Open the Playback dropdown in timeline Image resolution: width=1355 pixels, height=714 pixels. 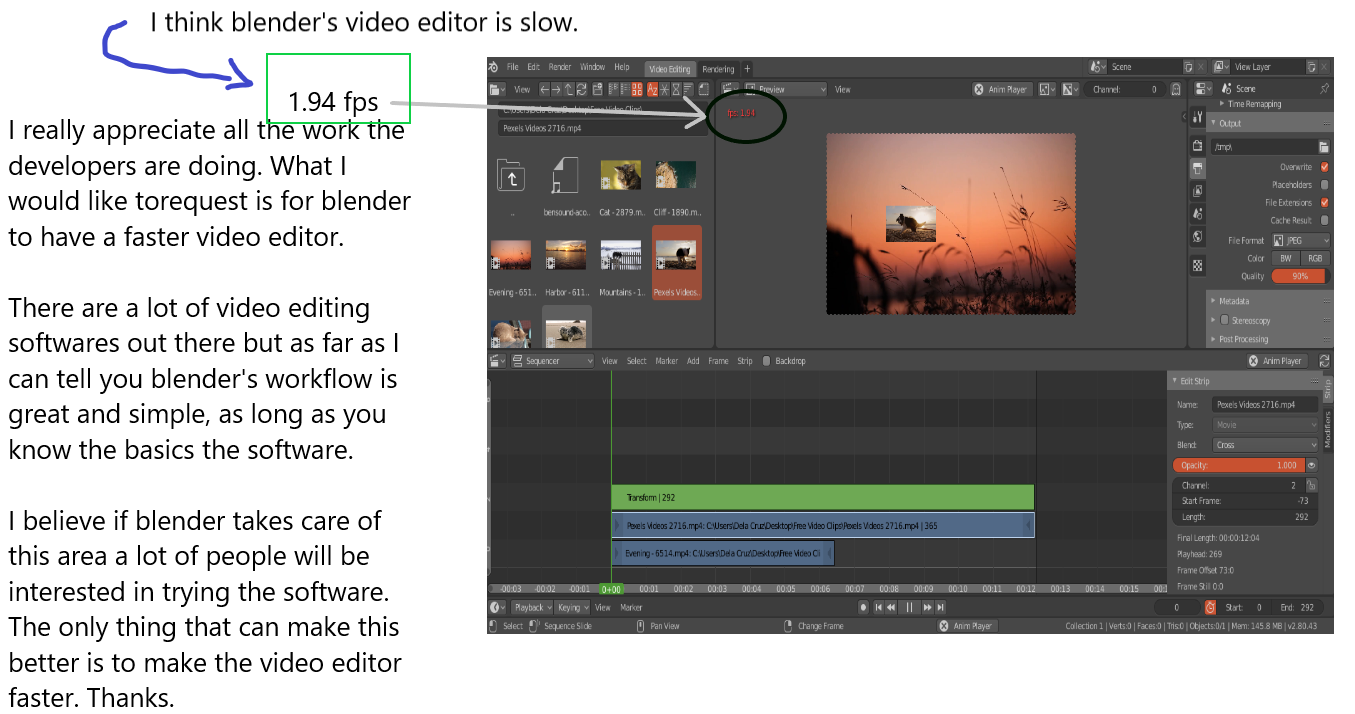(x=532, y=607)
